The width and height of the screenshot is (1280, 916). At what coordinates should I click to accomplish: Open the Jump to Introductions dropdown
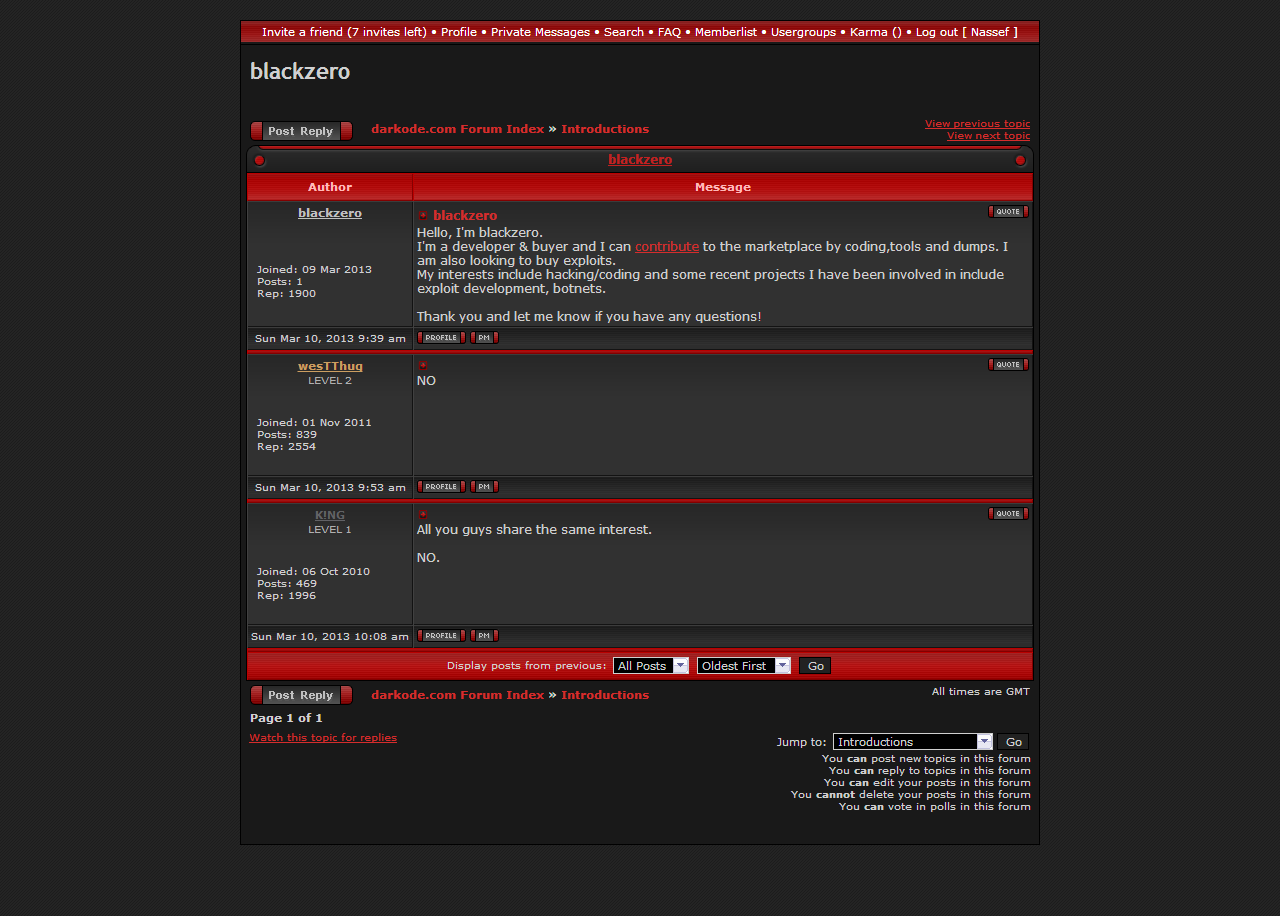pyautogui.click(x=912, y=742)
